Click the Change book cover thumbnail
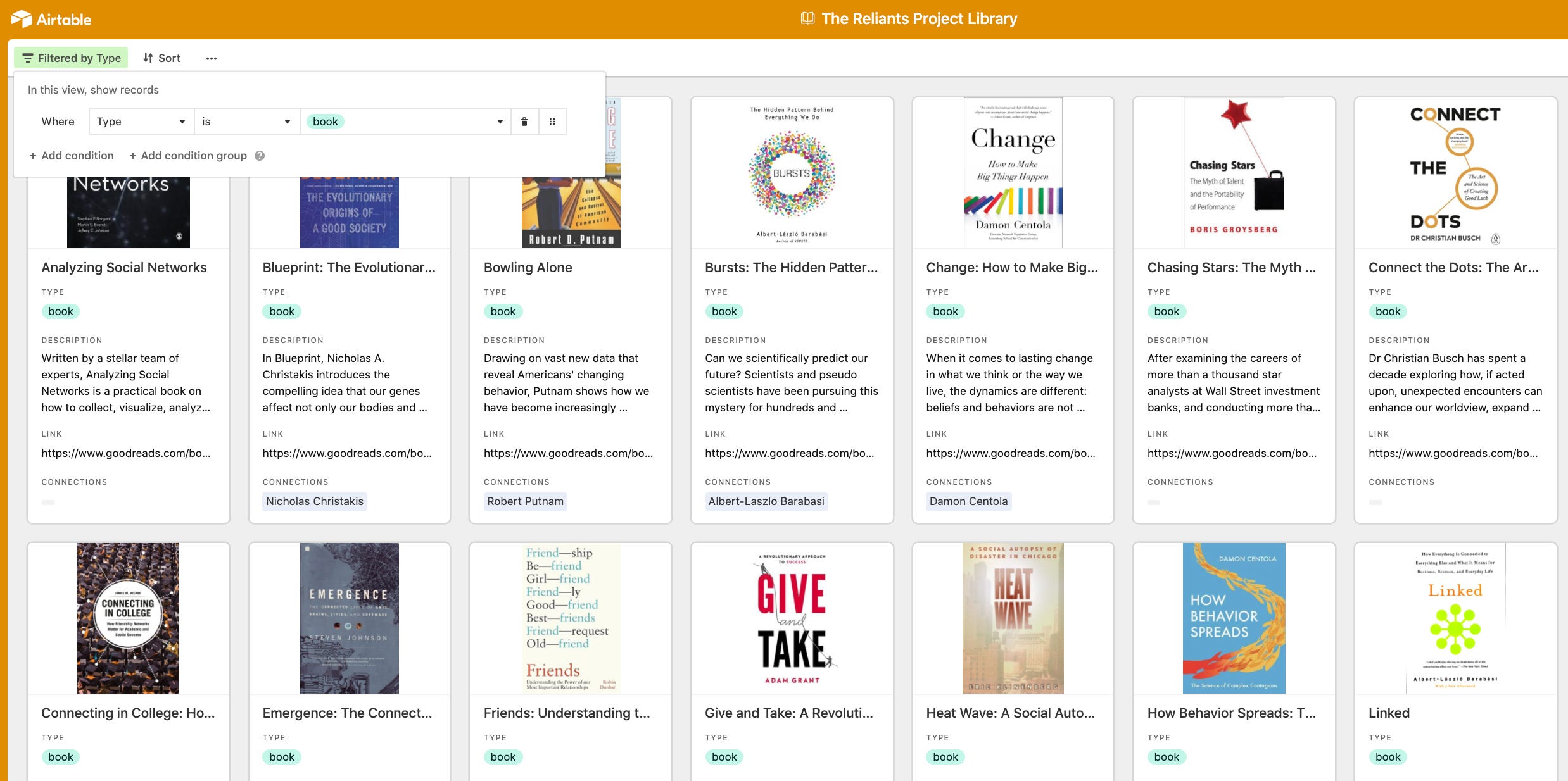Image resolution: width=1568 pixels, height=781 pixels. pyautogui.click(x=1013, y=173)
